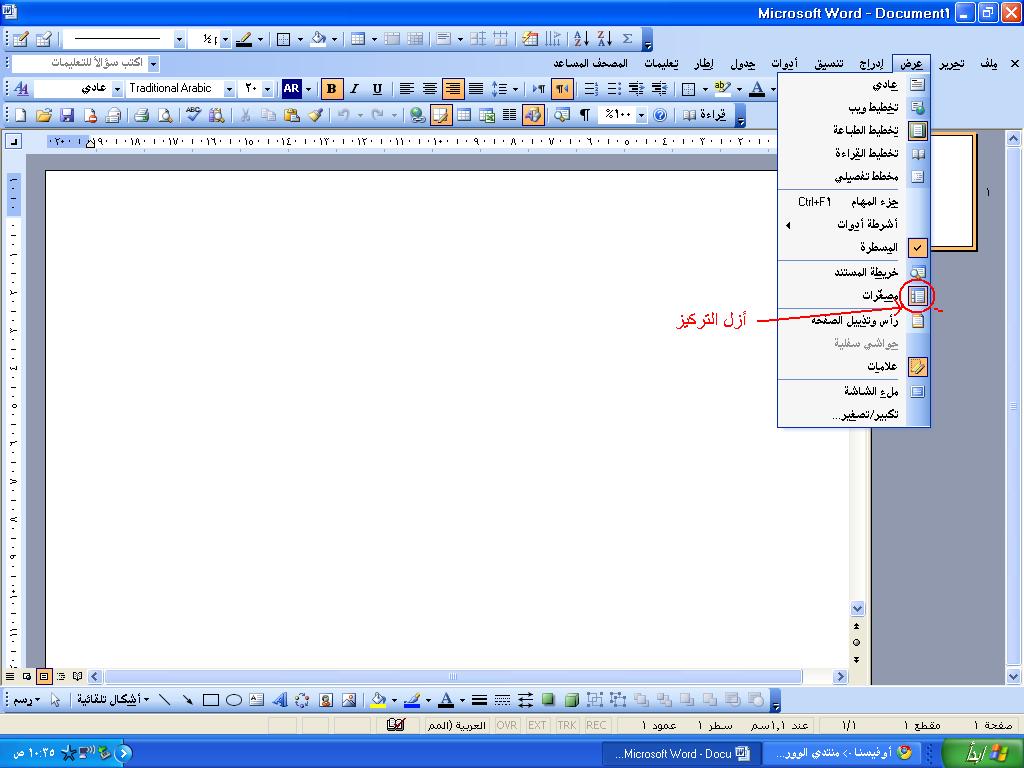
Task: Toggle right-to-left text direction
Action: click(x=562, y=89)
